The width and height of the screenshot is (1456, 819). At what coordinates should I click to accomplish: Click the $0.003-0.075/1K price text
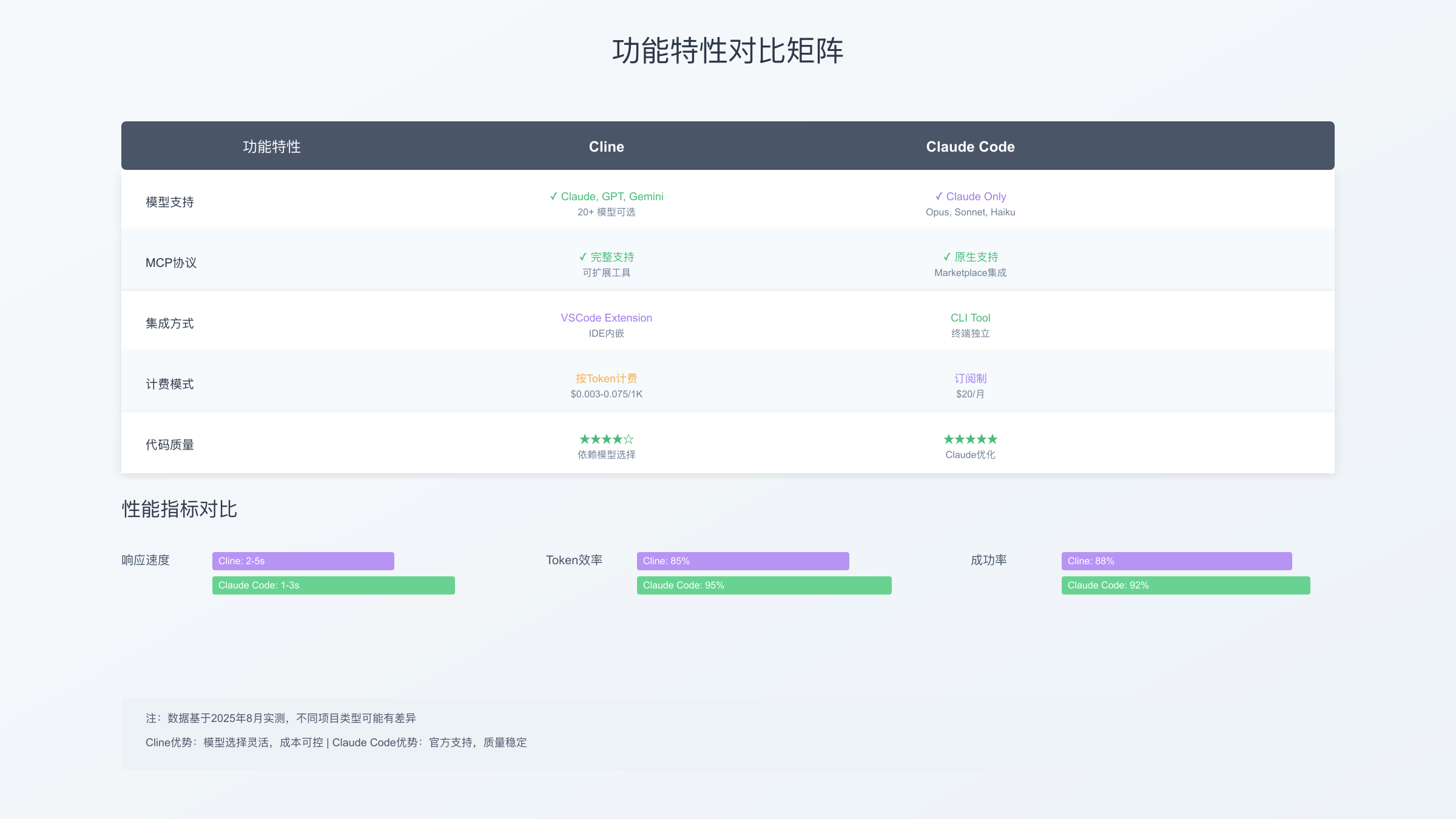607,394
